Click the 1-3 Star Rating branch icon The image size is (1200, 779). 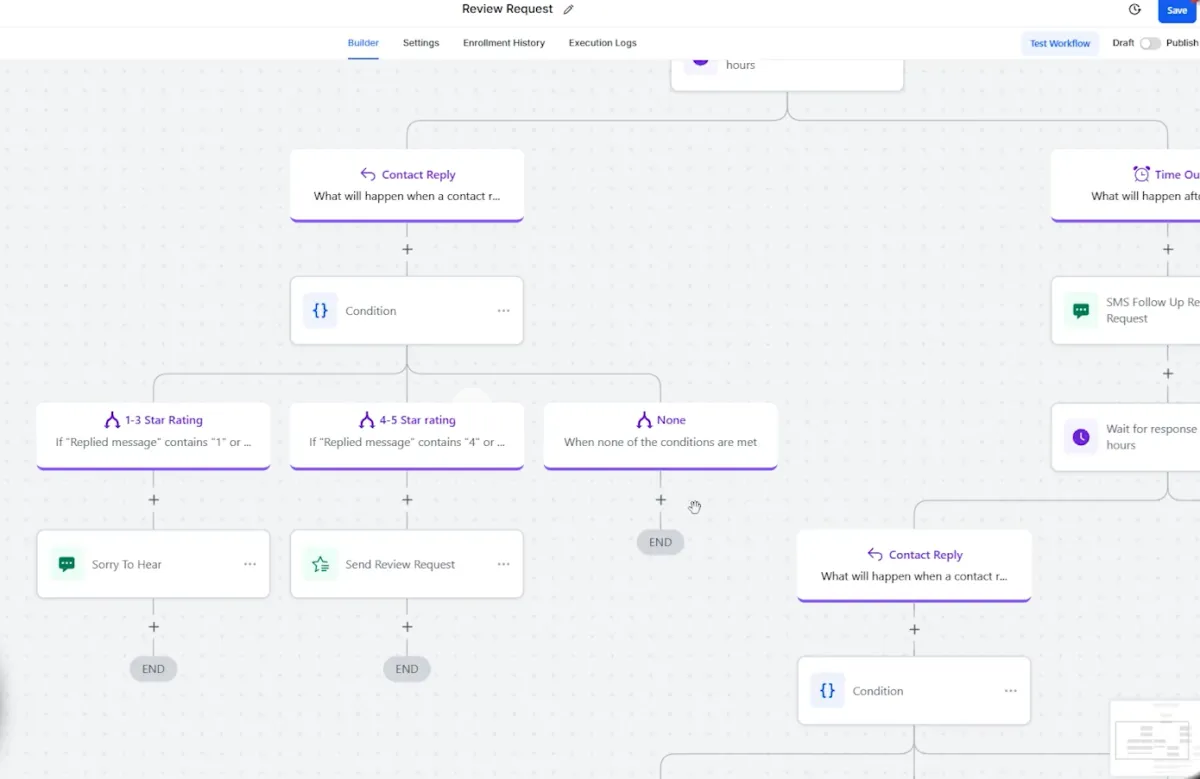tap(112, 420)
